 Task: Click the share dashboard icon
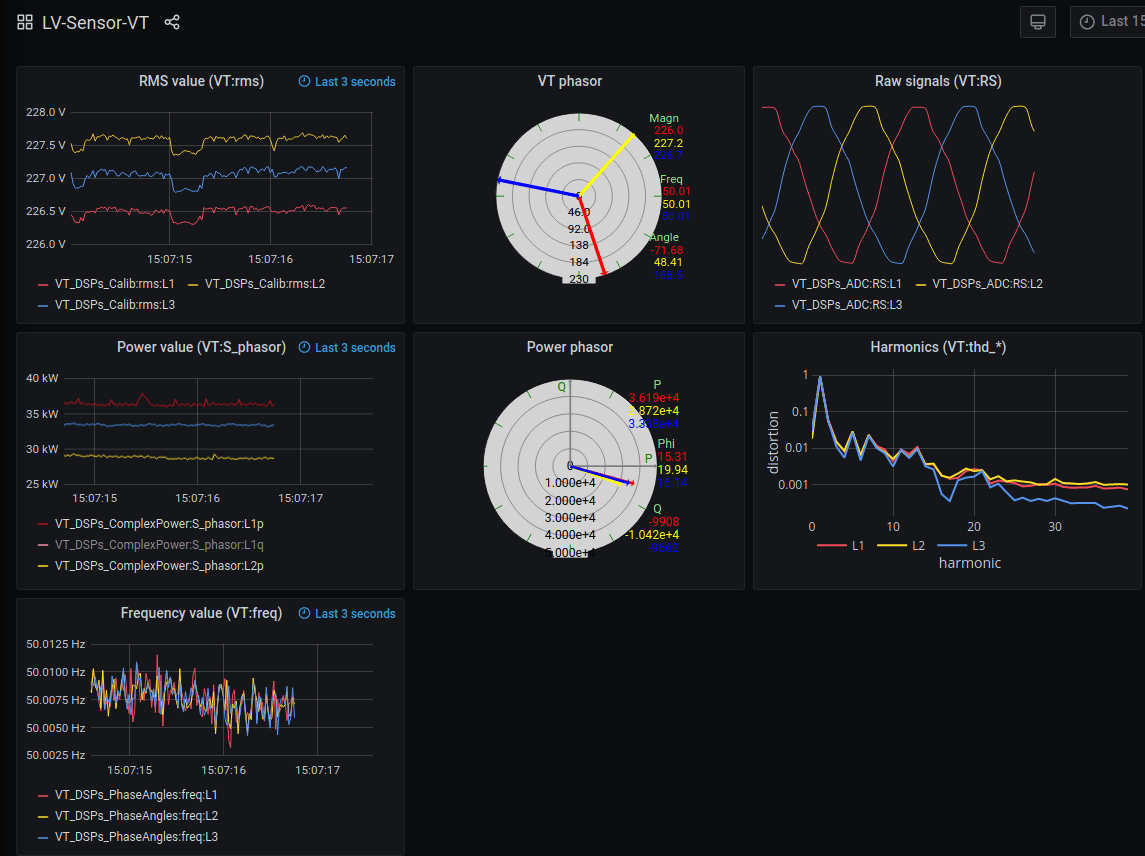pyautogui.click(x=172, y=22)
